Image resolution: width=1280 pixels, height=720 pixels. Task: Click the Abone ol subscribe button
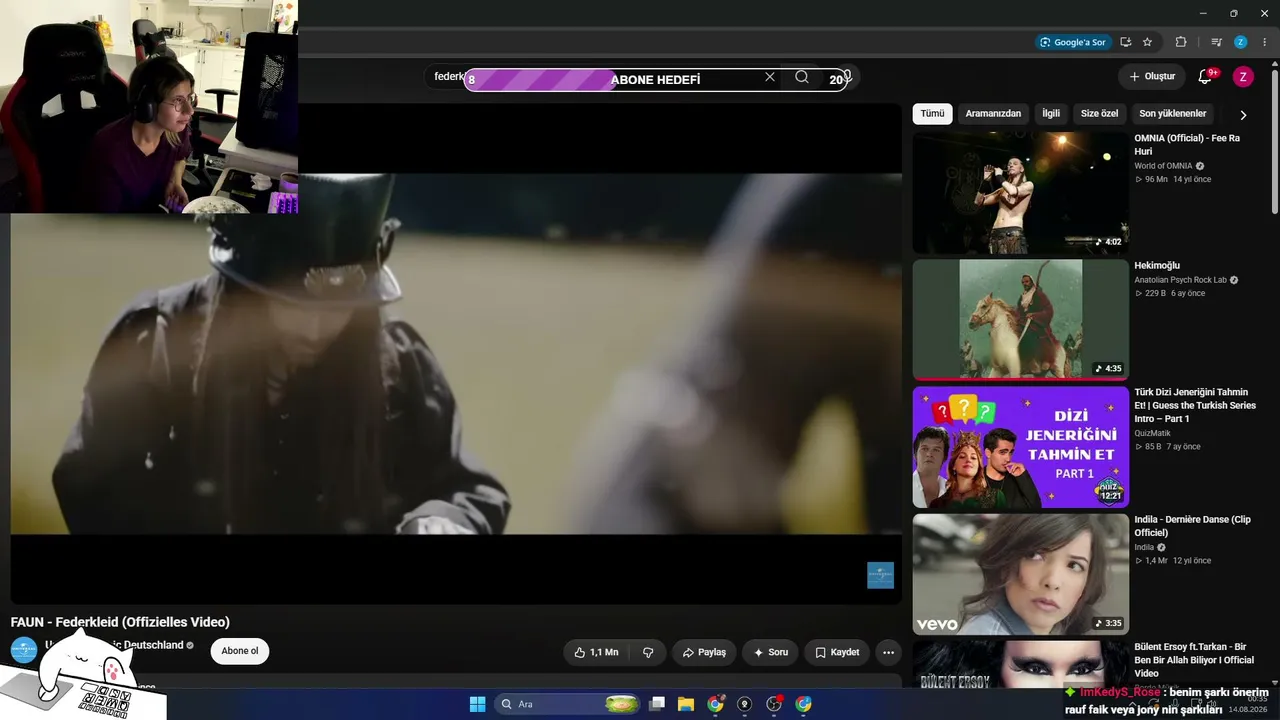click(240, 651)
